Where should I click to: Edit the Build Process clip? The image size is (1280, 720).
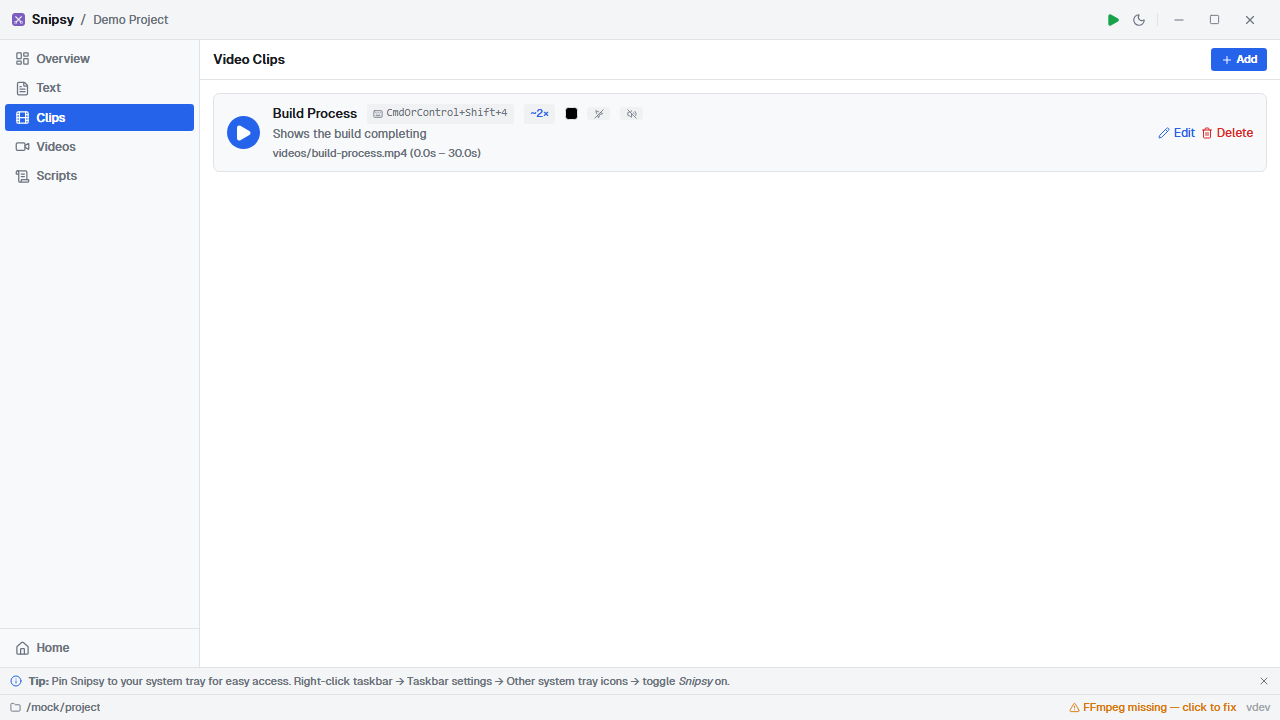1176,133
